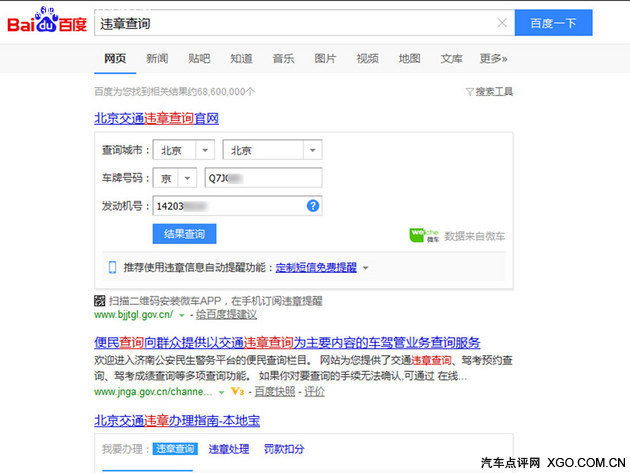Click the license plate number input field
Screen dimensions: 630x473
click(x=262, y=178)
